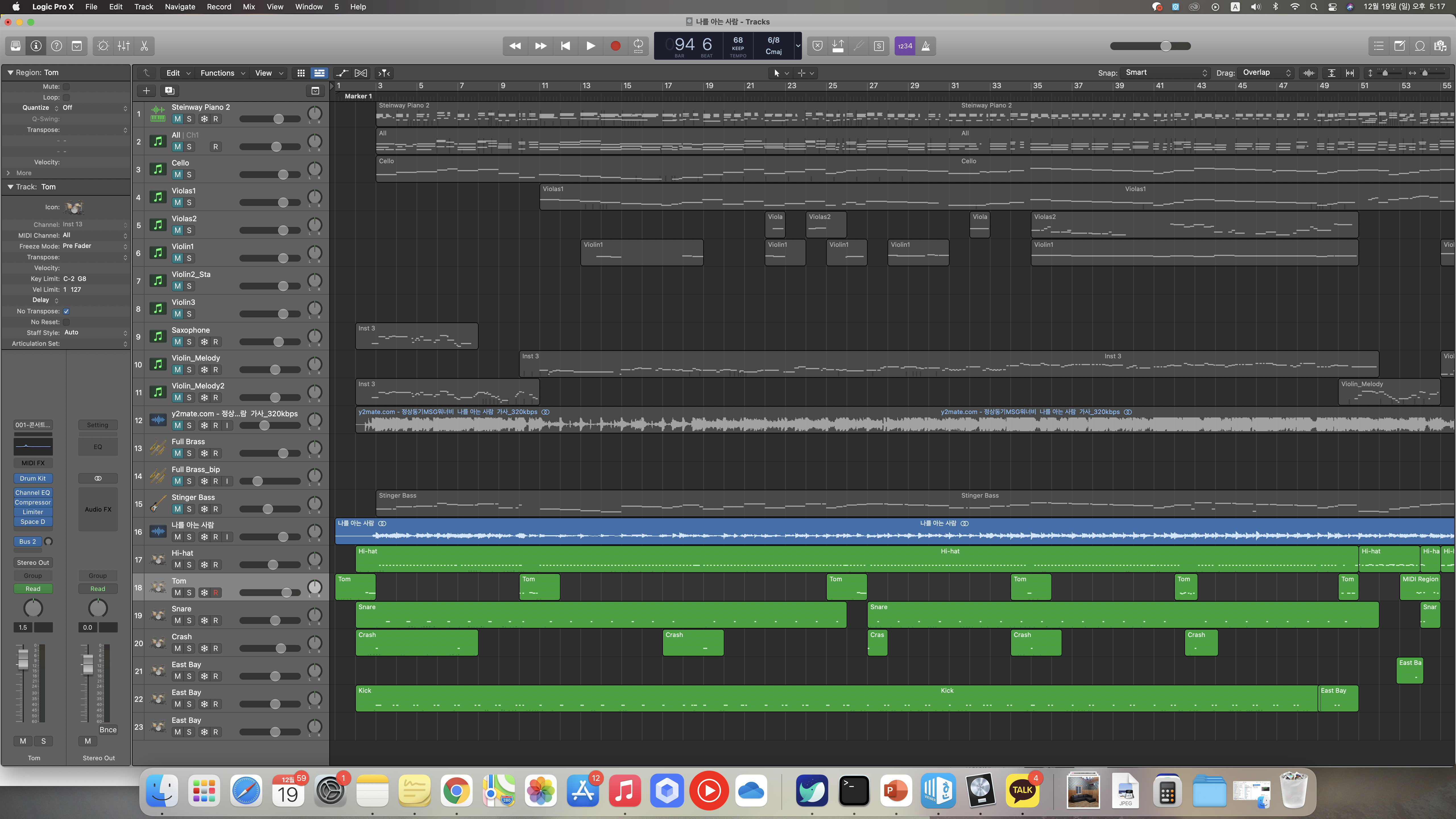This screenshot has width=1456, height=819.
Task: Open the Edit dropdown menu in Tracks area
Action: pos(179,73)
